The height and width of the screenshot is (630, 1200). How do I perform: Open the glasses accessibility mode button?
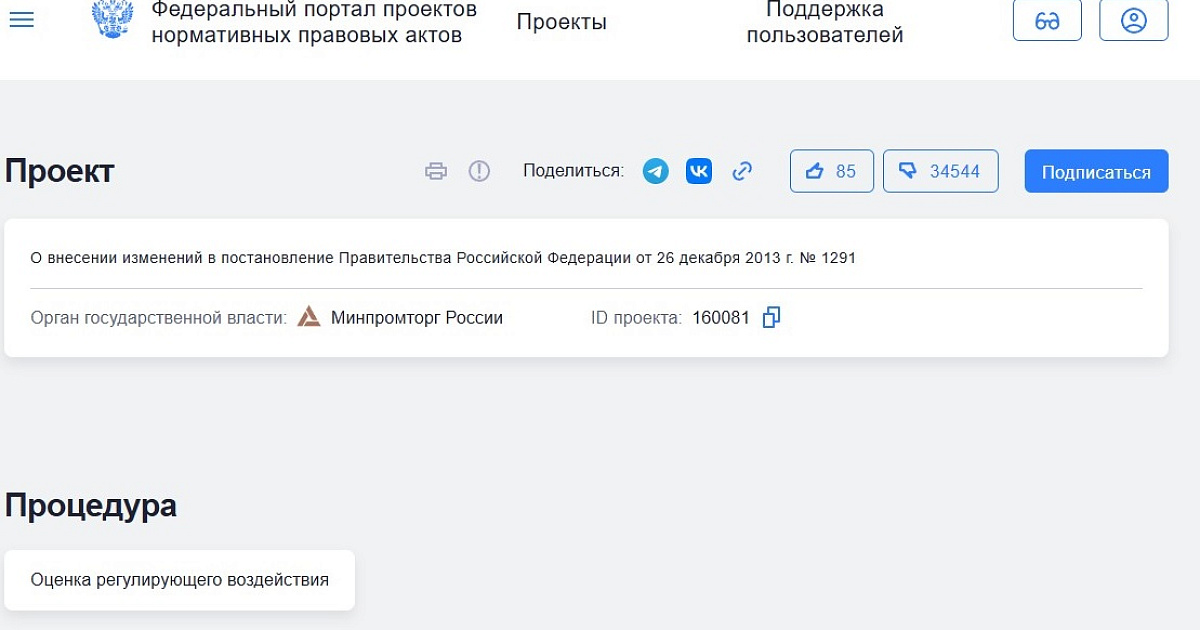tap(1047, 21)
